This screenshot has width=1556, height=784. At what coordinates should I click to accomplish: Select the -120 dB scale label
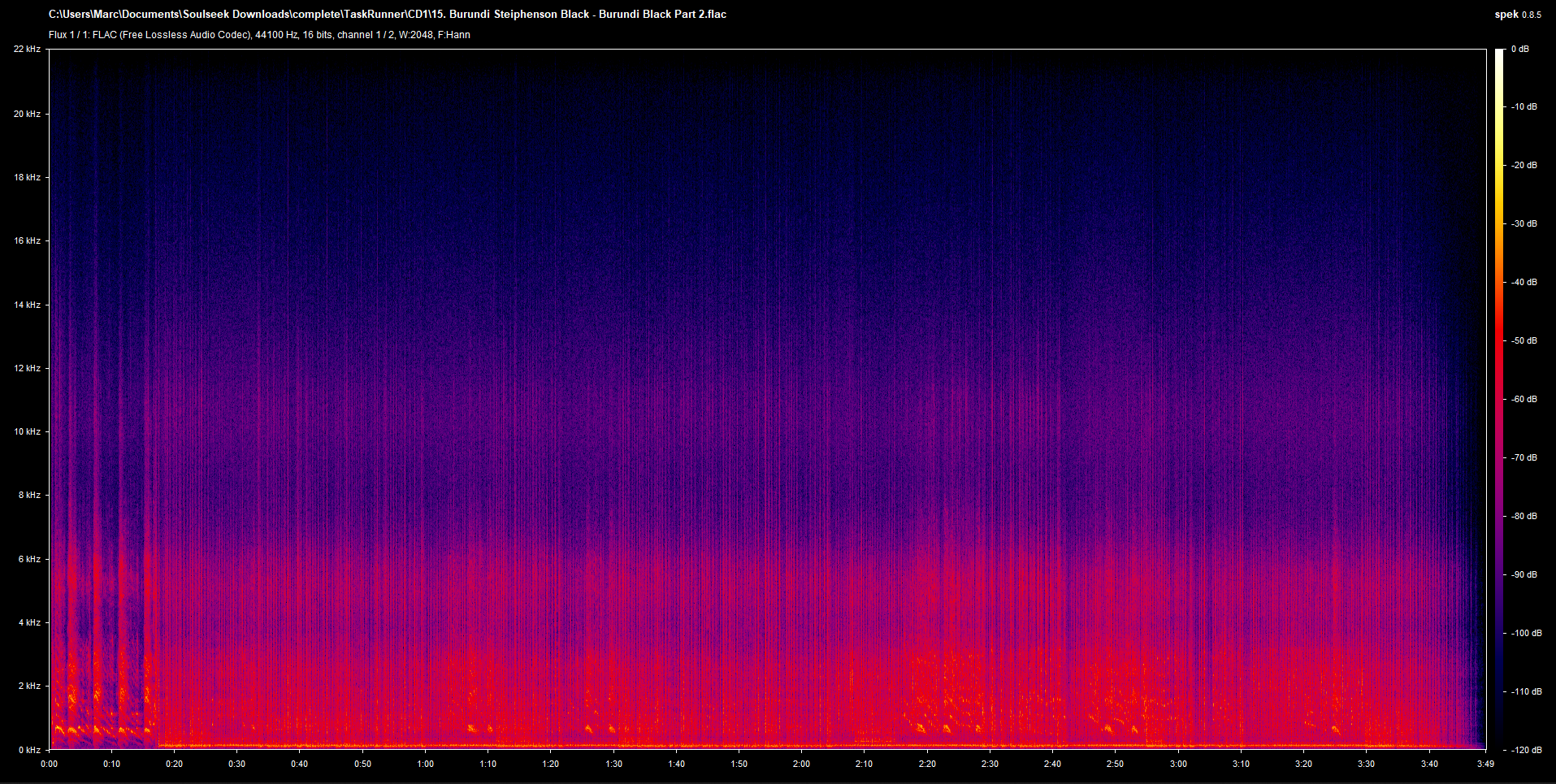click(1524, 750)
